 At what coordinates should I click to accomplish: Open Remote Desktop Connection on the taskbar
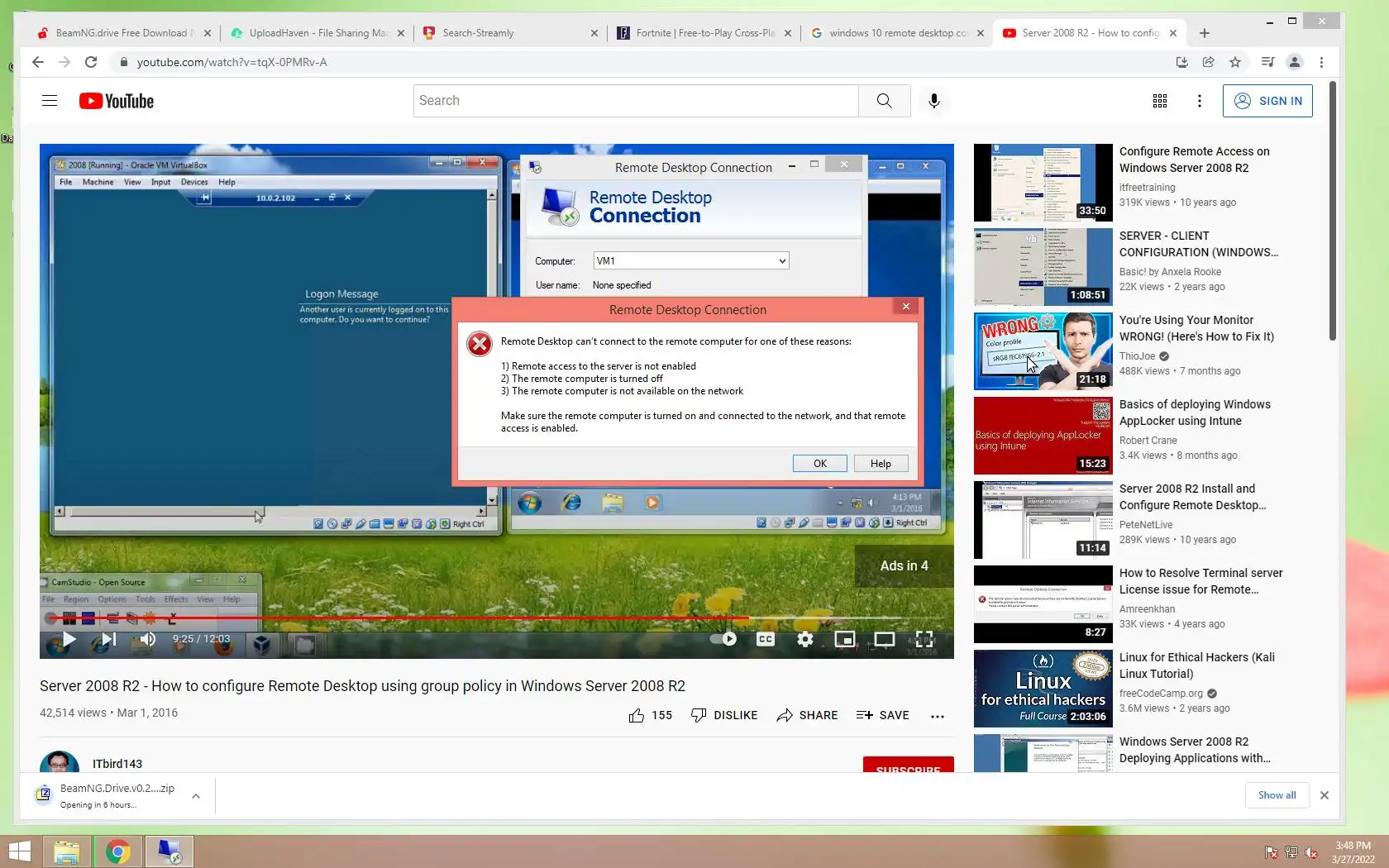point(169,851)
